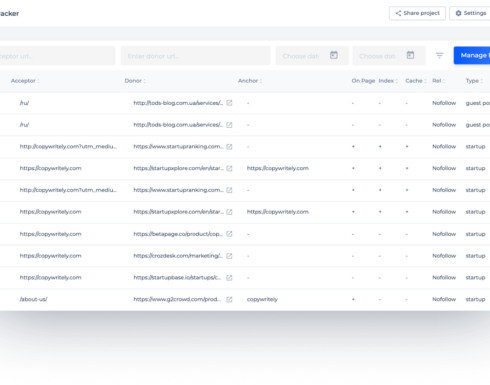Select Nofollow in the g2crowd row

[x=444, y=299]
